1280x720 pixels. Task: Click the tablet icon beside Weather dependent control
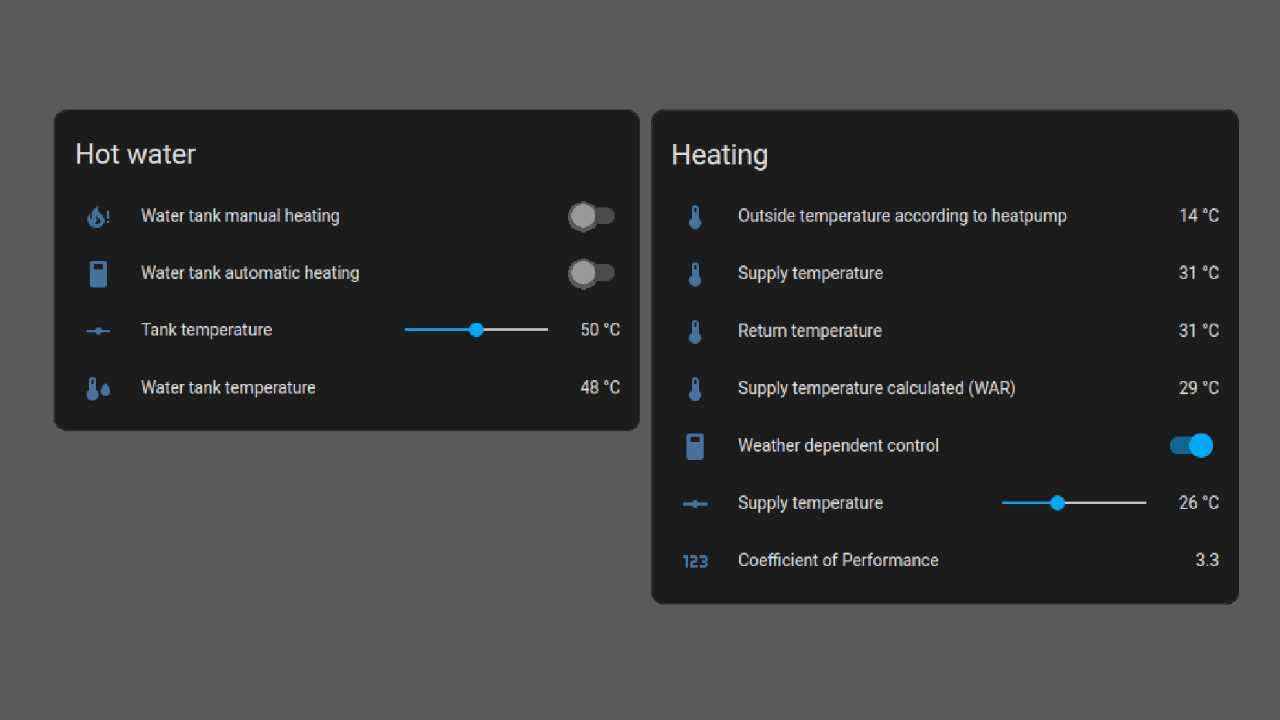click(x=695, y=446)
